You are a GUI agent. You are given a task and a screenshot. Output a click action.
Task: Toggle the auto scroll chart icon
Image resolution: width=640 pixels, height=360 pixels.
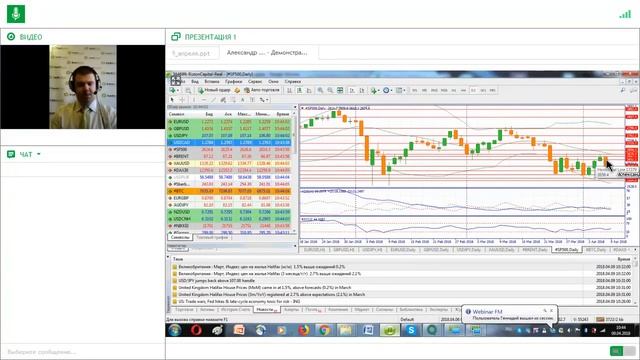tap(352, 91)
